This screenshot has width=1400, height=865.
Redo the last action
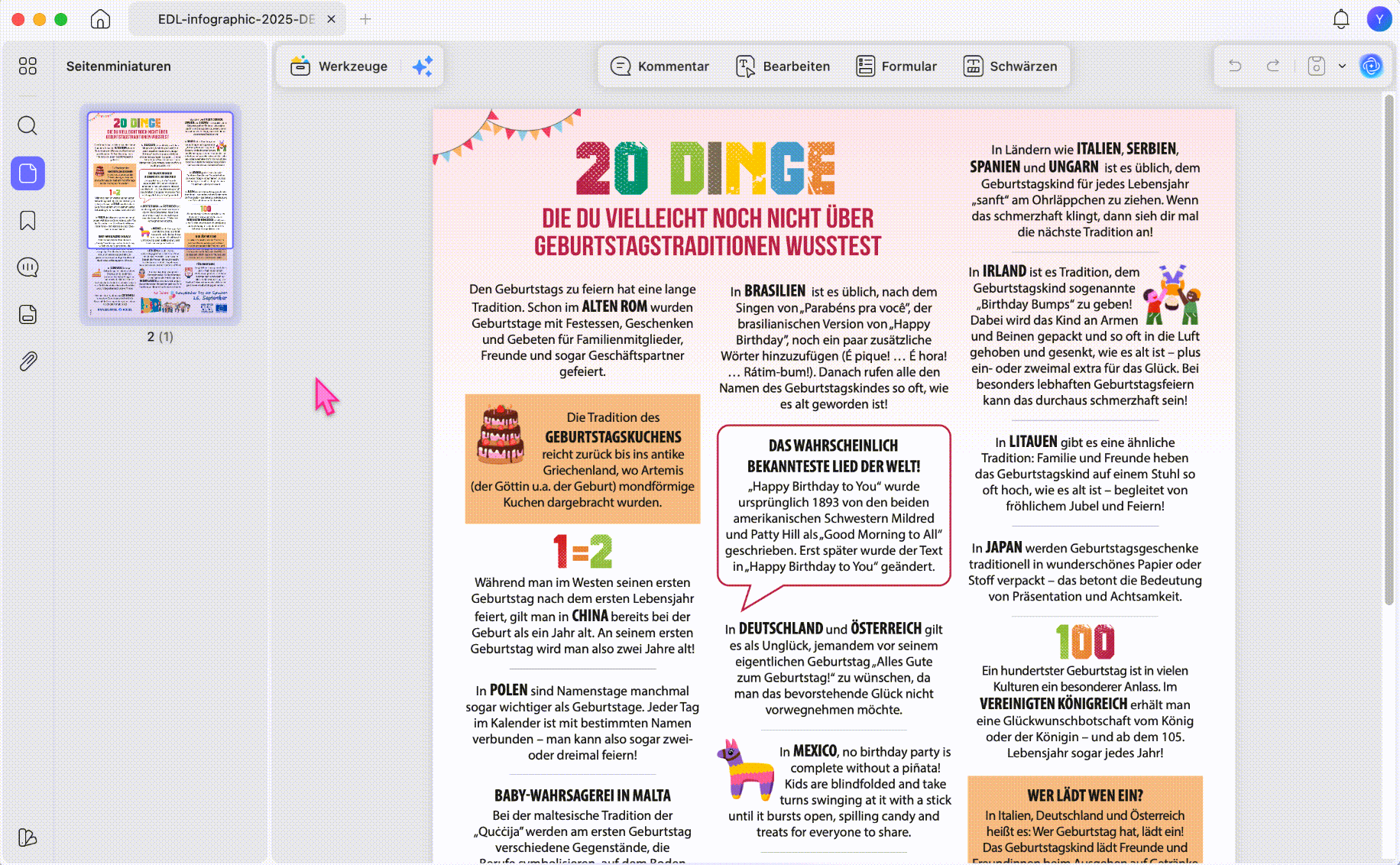pos(1273,66)
